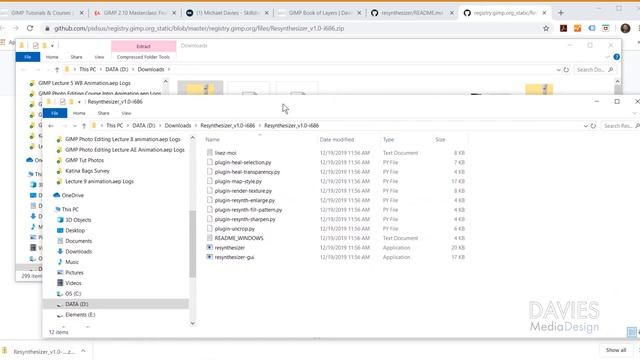Select the README_WINDOWS text document
Image resolution: width=640 pixels, height=360 pixels.
(239, 238)
